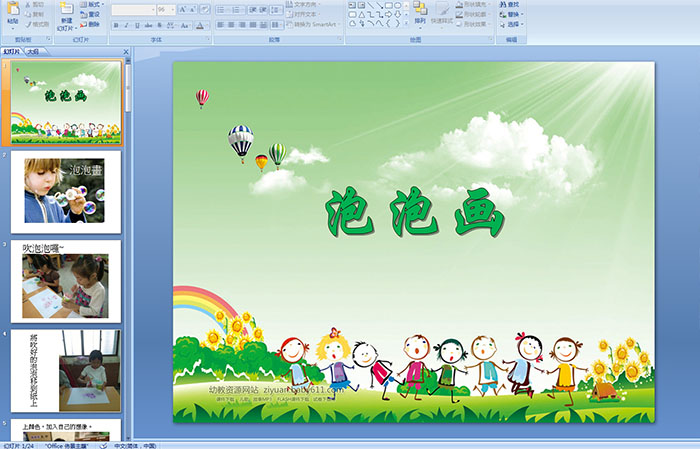Open Shape Outline (形状轮廓) color control
Image resolution: width=700 pixels, height=449 pixels.
click(x=473, y=14)
